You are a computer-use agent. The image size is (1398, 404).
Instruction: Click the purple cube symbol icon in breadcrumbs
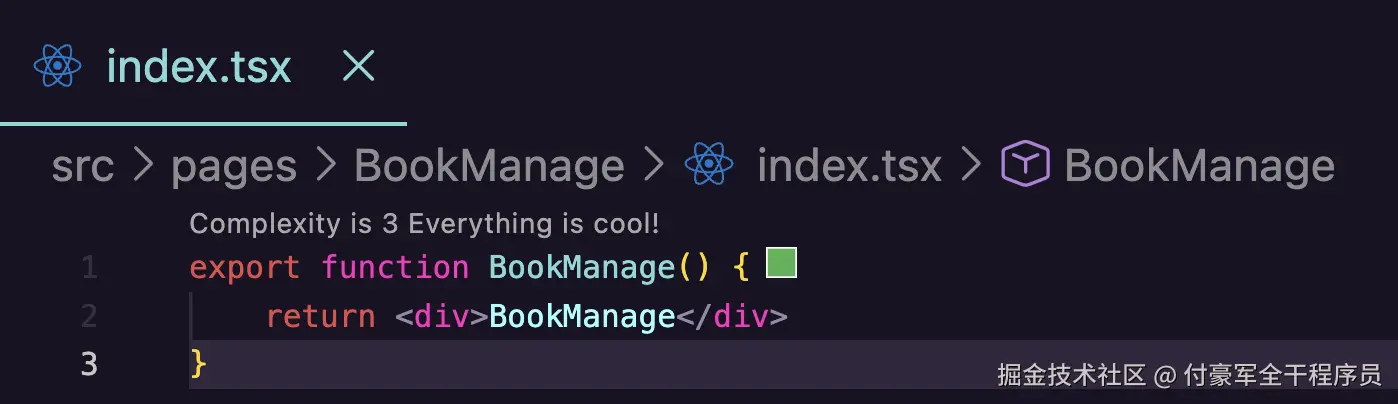tap(1025, 165)
